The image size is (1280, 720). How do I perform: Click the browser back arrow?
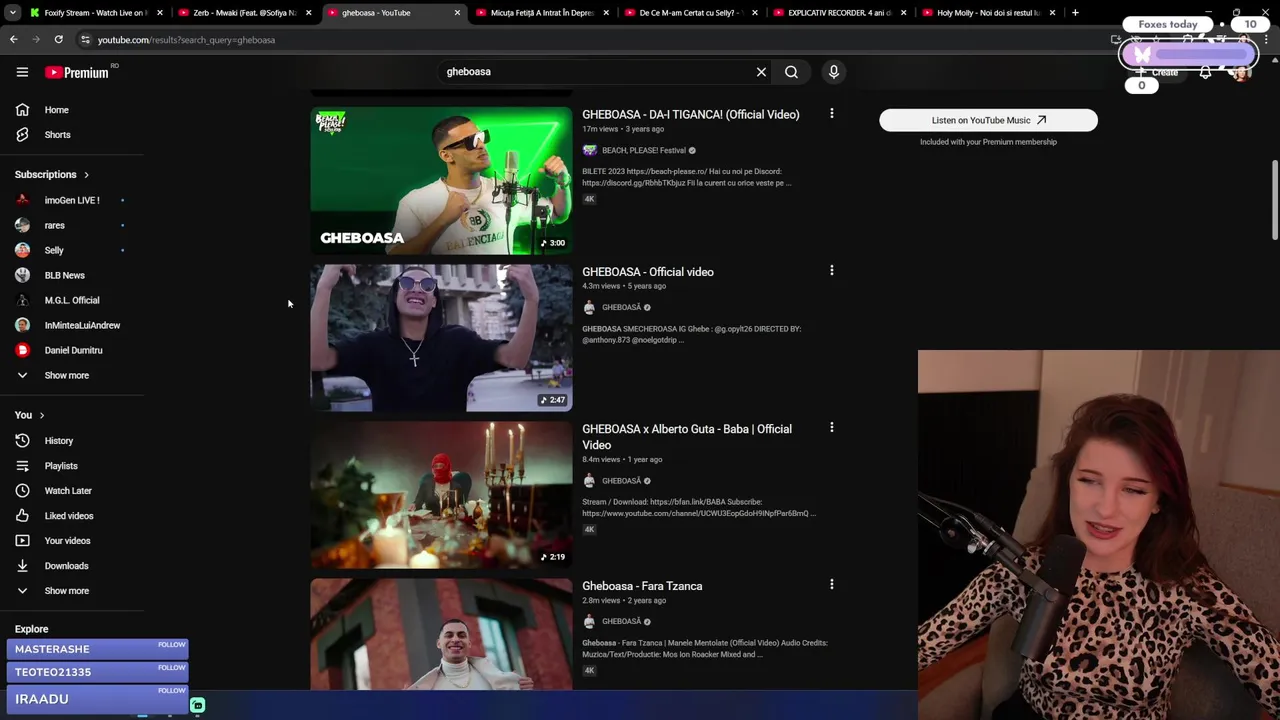[x=13, y=40]
